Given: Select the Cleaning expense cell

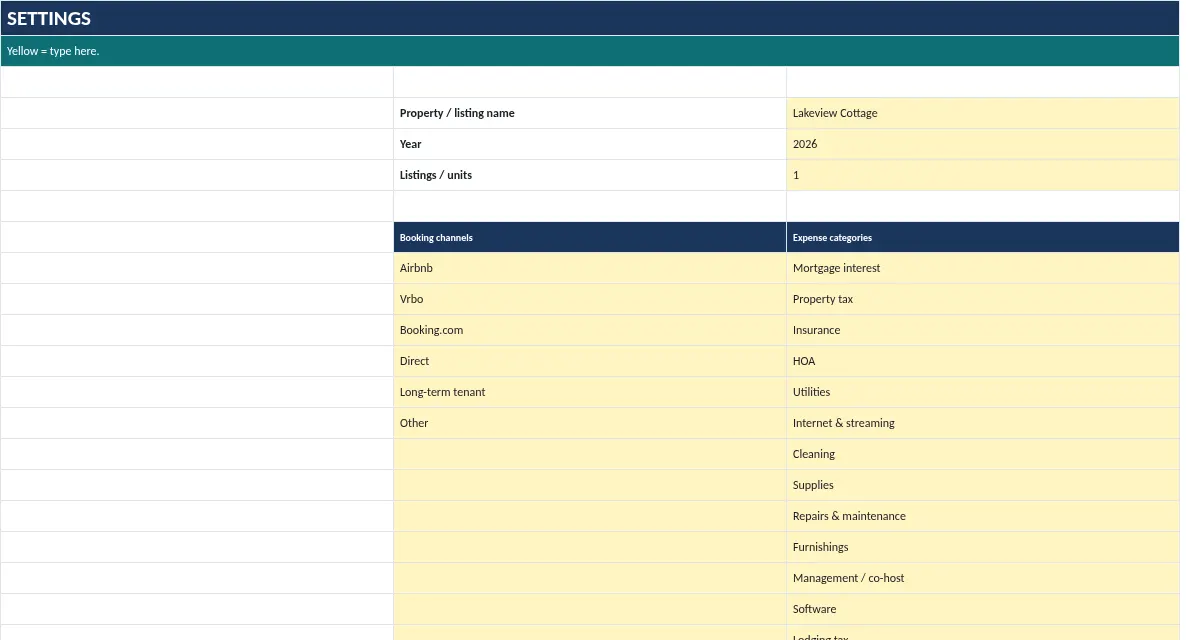Looking at the screenshot, I should click(x=983, y=454).
